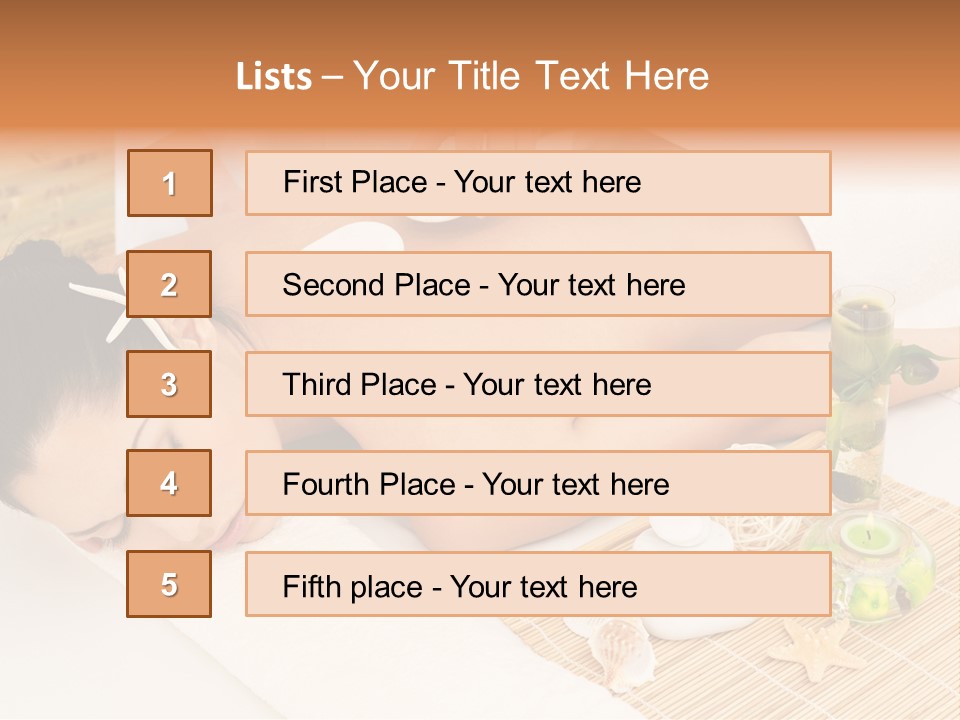
Task: Select the number 4 box
Action: click(169, 483)
